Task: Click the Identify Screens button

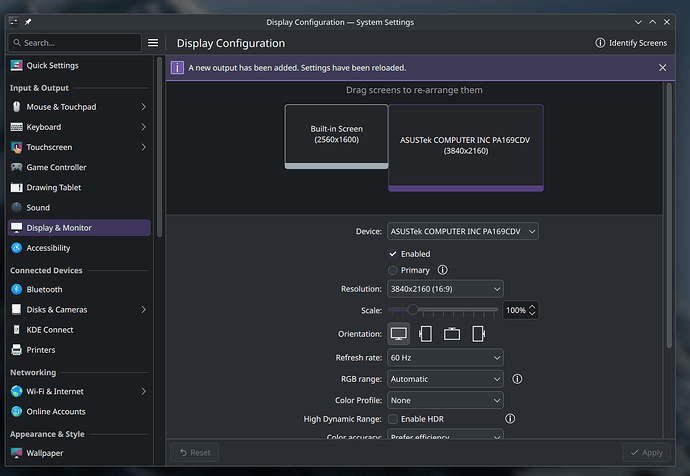Action: (x=631, y=43)
